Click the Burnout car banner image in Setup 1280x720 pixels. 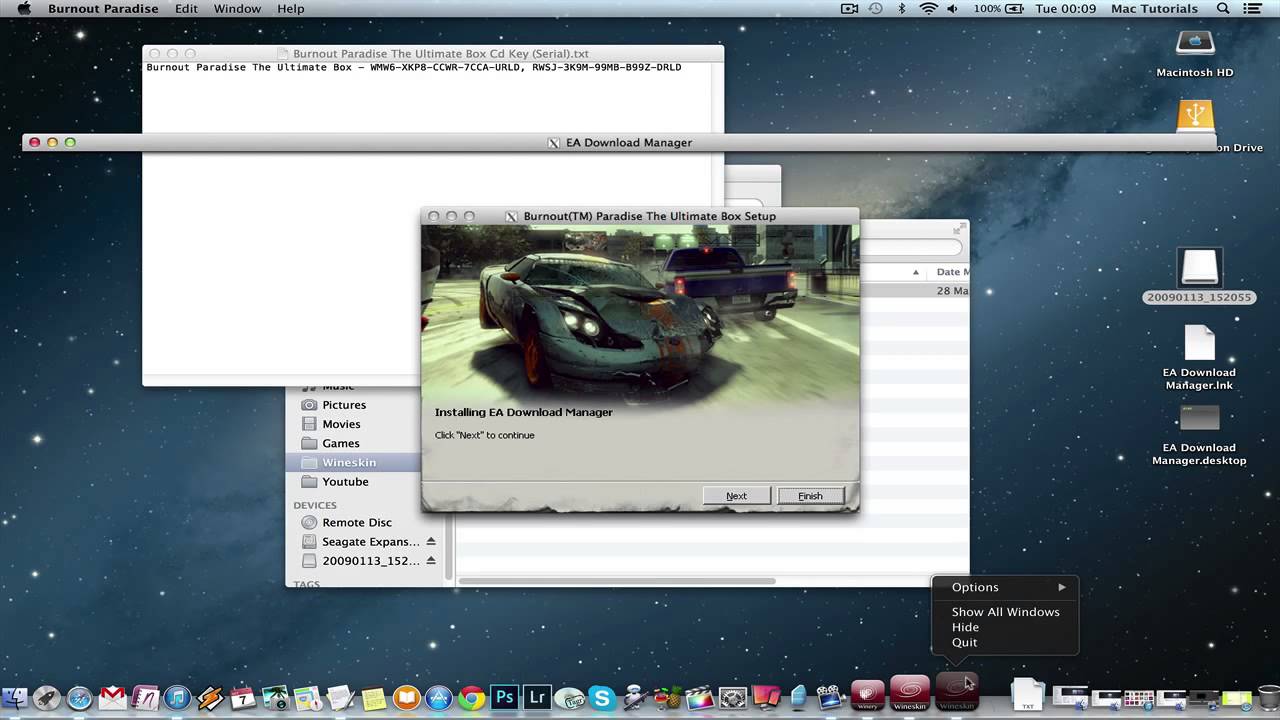pos(640,315)
